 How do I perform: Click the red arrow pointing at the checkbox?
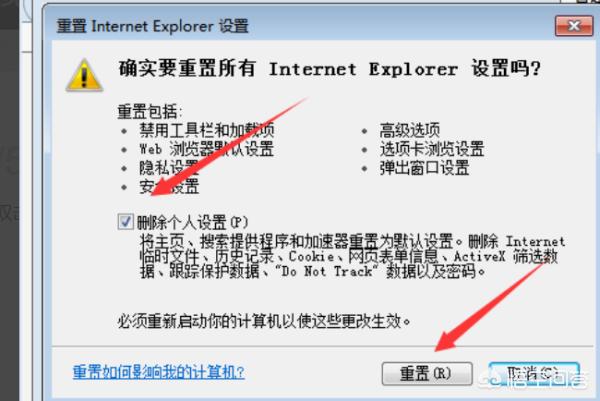click(230, 147)
